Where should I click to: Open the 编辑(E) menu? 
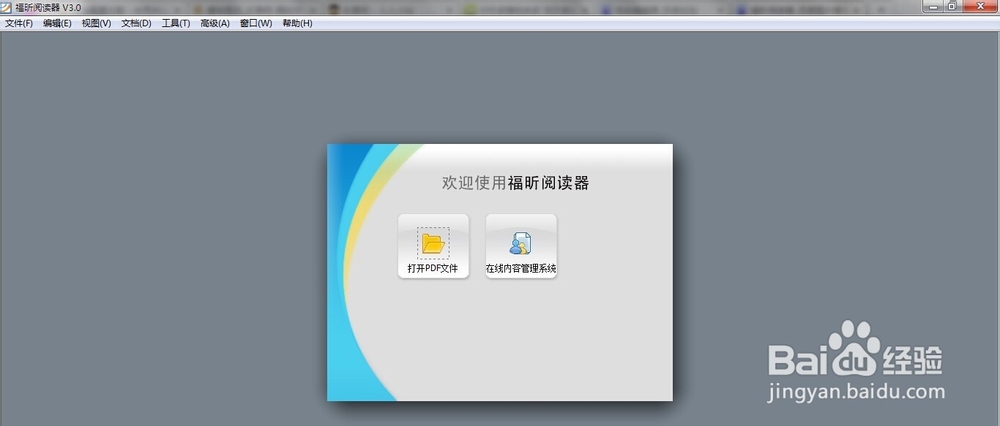(57, 24)
